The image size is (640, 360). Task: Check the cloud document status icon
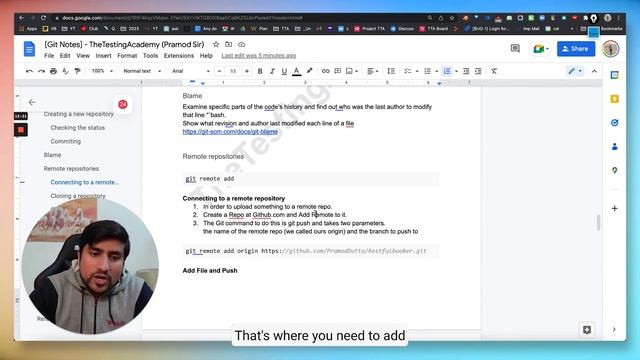242,44
